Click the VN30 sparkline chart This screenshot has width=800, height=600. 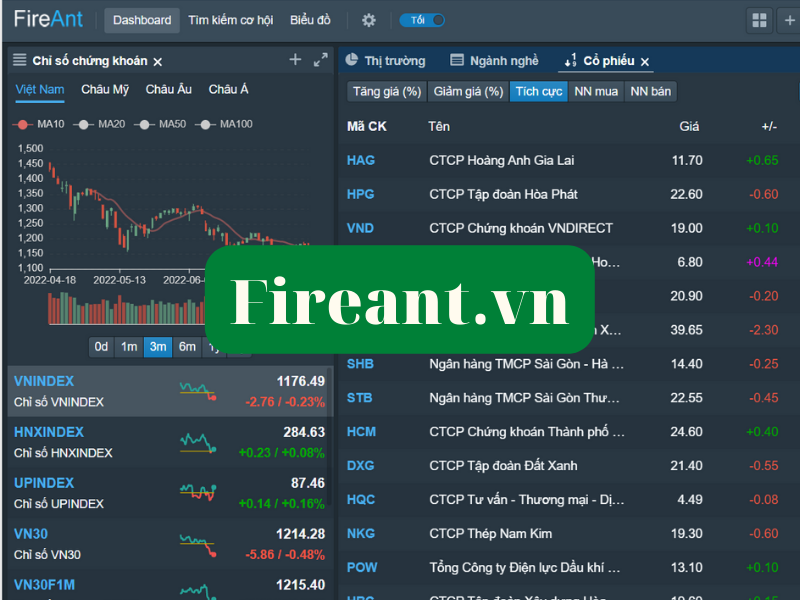[198, 545]
